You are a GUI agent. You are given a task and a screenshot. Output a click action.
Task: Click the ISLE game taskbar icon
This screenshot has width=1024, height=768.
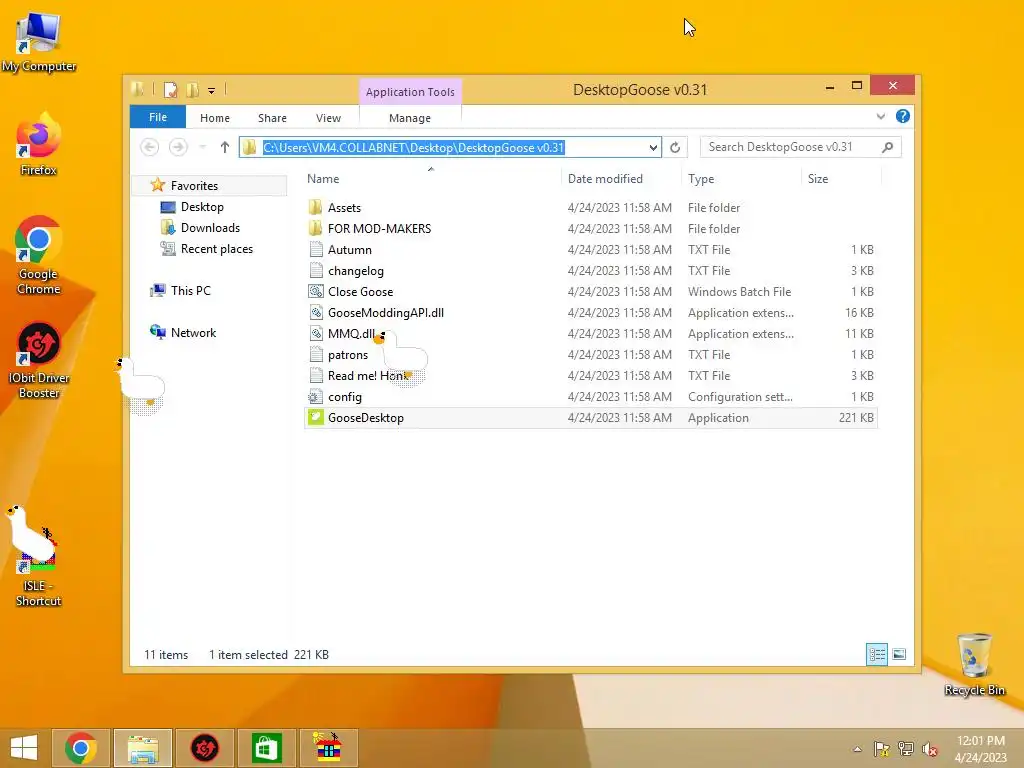pos(328,748)
